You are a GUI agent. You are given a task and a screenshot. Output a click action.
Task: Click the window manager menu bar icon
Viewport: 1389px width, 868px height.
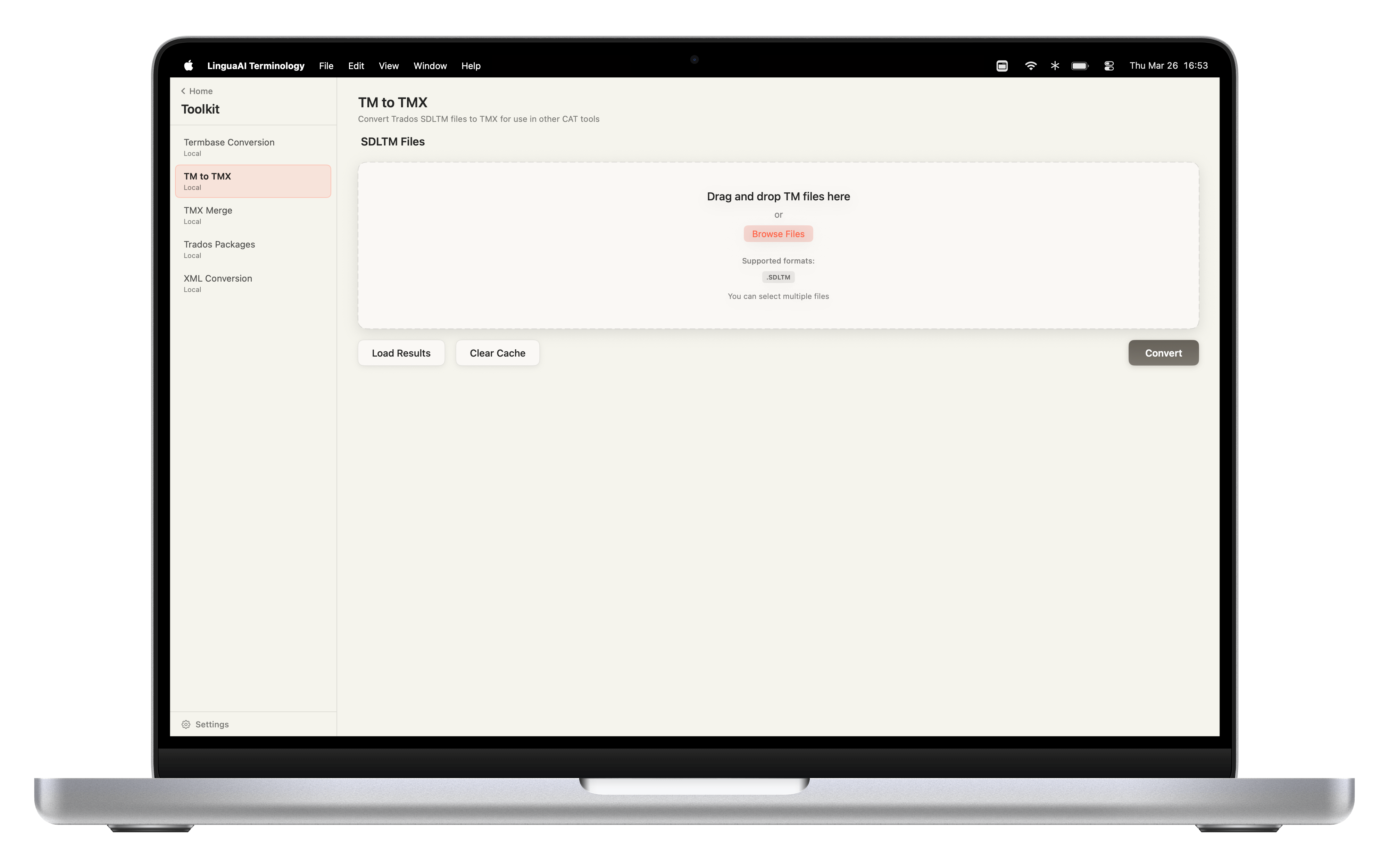pos(1001,65)
